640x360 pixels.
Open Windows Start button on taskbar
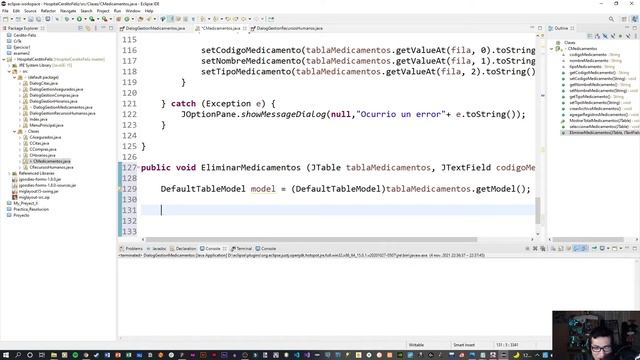coord(6,355)
